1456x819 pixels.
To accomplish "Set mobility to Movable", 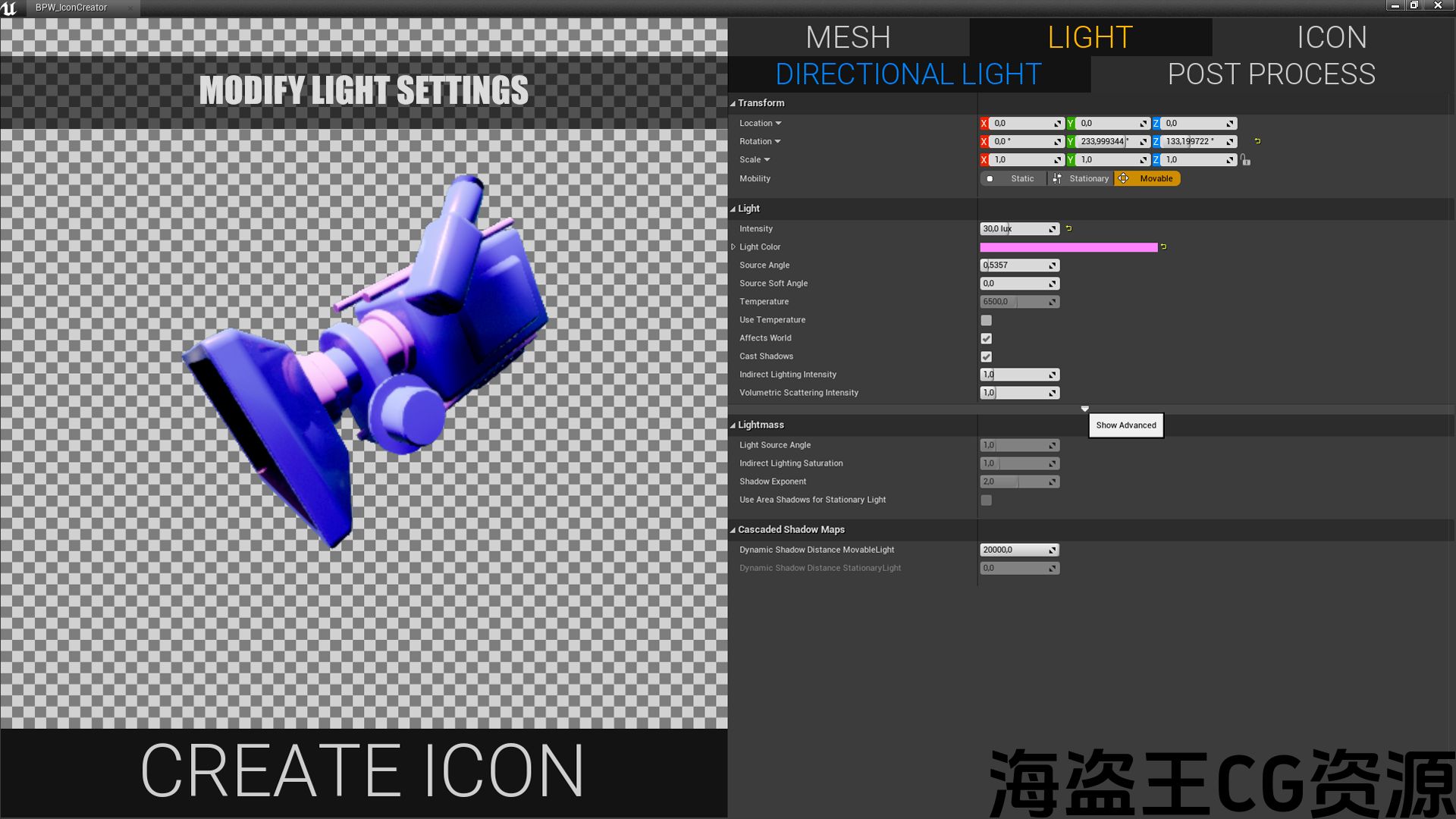I will (1147, 179).
